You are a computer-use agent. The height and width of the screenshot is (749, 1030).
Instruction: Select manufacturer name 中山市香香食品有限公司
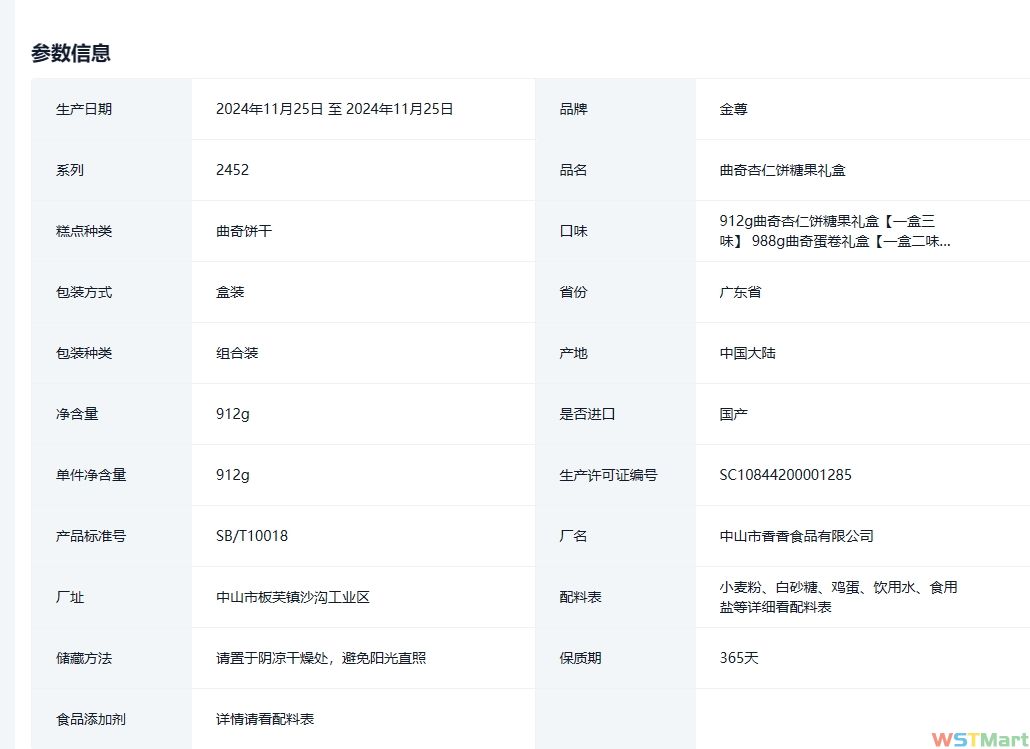pos(796,536)
